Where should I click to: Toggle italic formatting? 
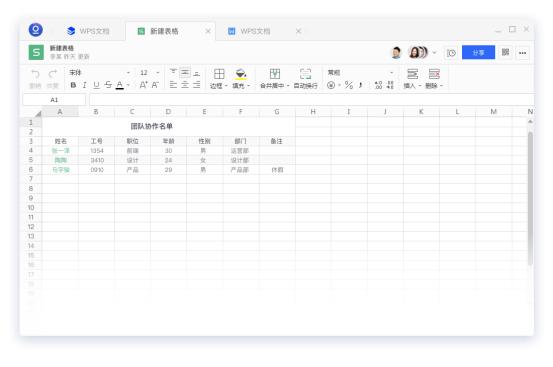coord(85,85)
